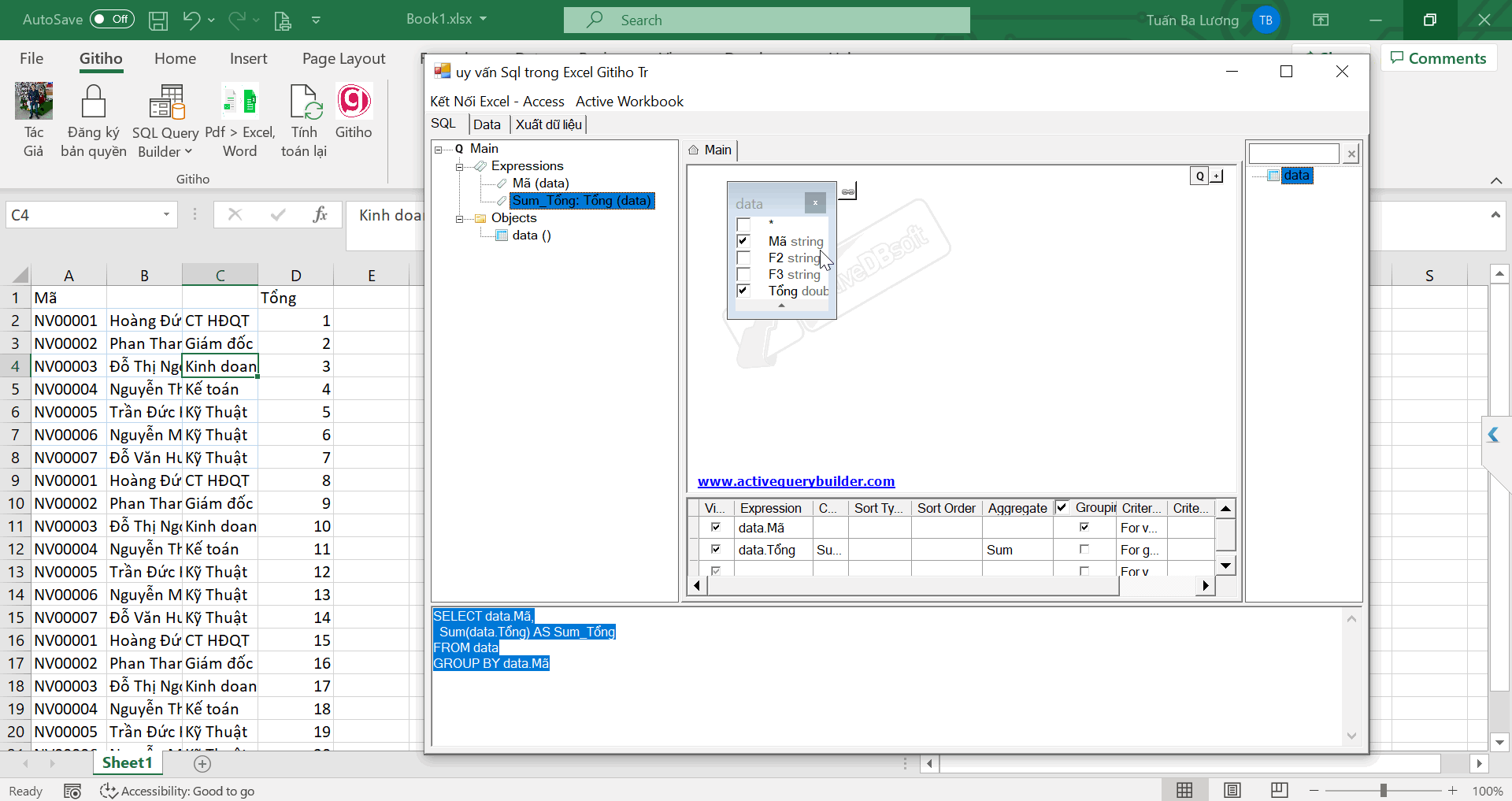Click the redo arrow in the title bar
1512x801 pixels.
(236, 20)
